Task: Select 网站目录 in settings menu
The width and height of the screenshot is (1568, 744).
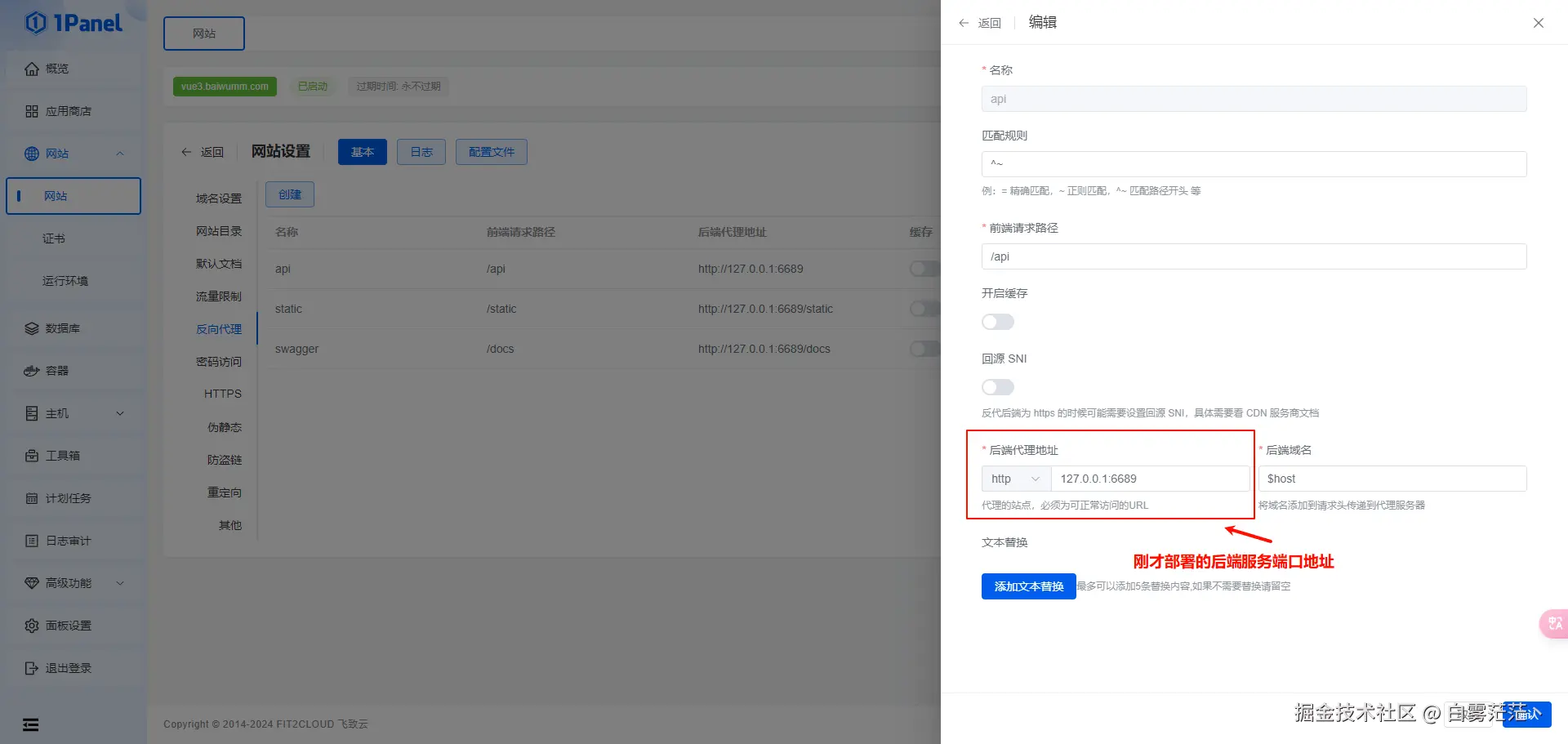Action: [219, 231]
